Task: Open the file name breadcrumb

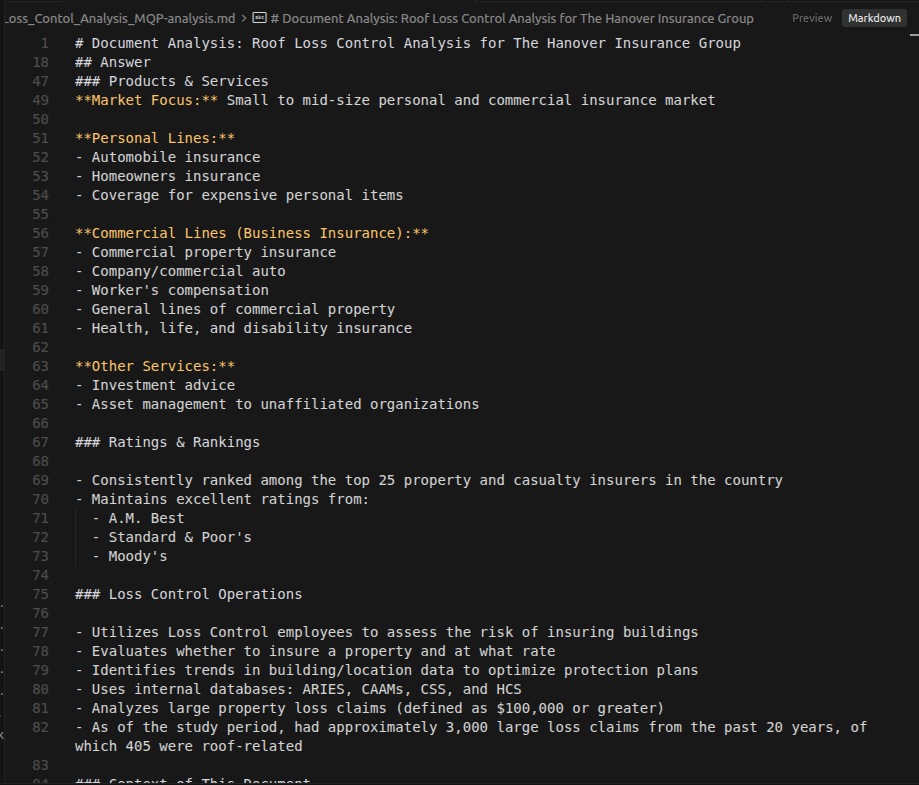Action: [120, 18]
